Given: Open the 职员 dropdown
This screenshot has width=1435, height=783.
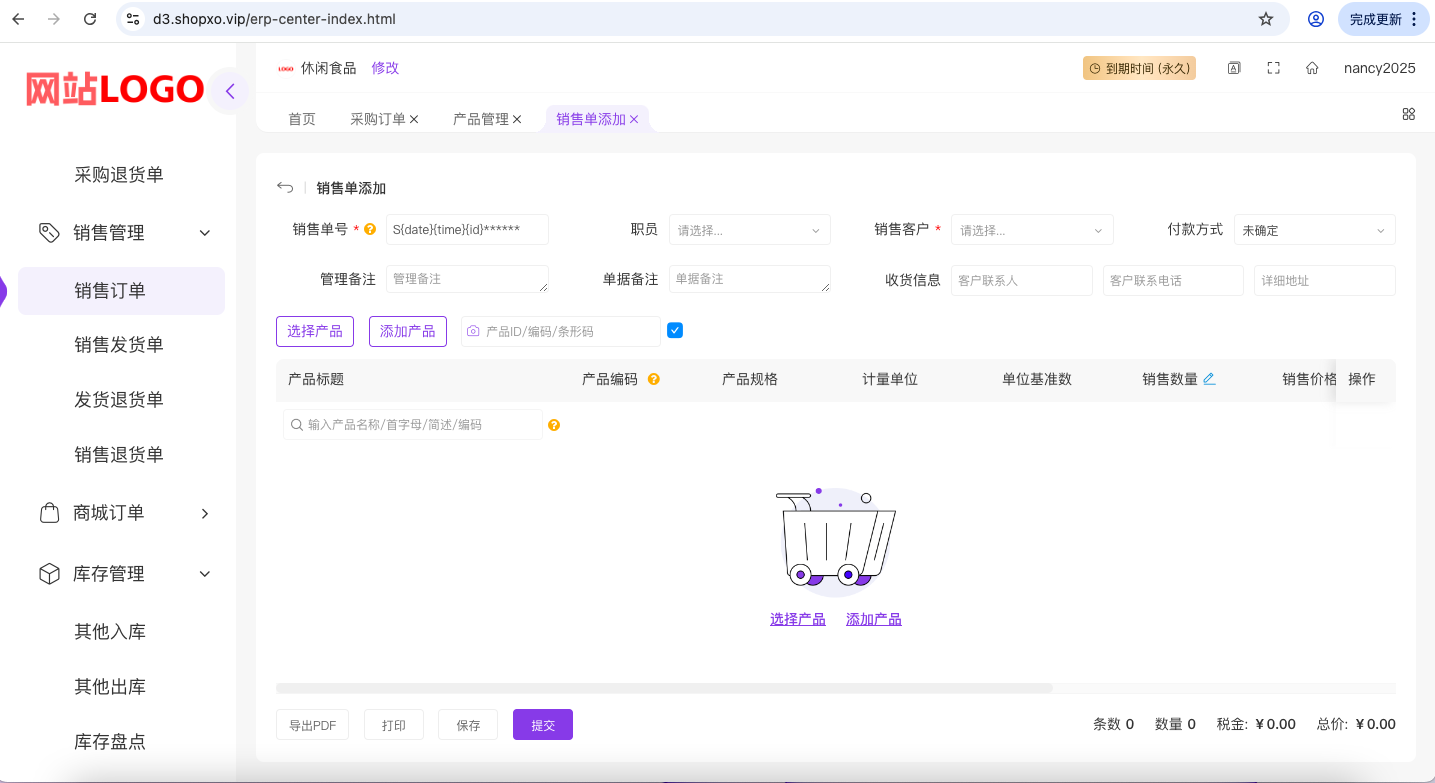Looking at the screenshot, I should click(750, 230).
